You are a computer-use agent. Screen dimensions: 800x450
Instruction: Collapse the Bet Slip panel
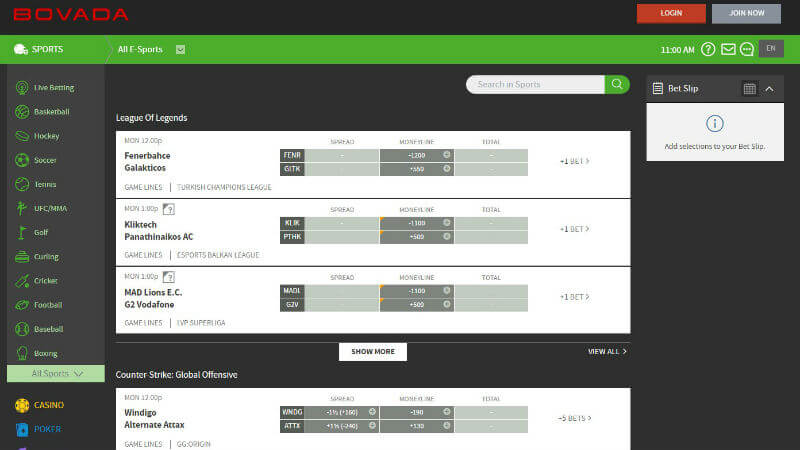[769, 89]
